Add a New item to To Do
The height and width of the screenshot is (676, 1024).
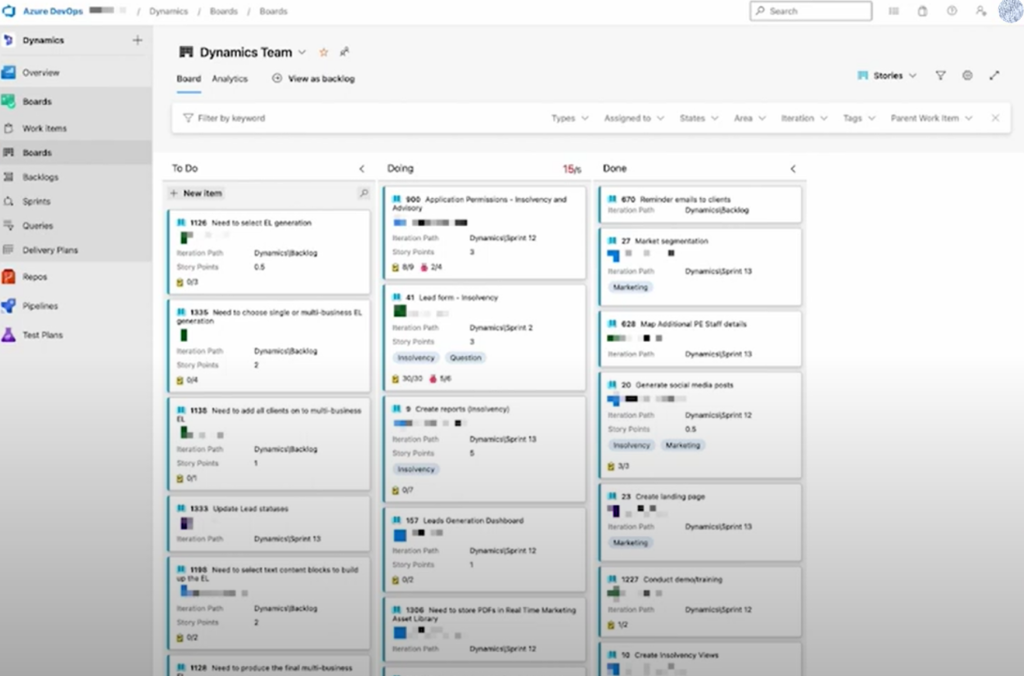[197, 193]
